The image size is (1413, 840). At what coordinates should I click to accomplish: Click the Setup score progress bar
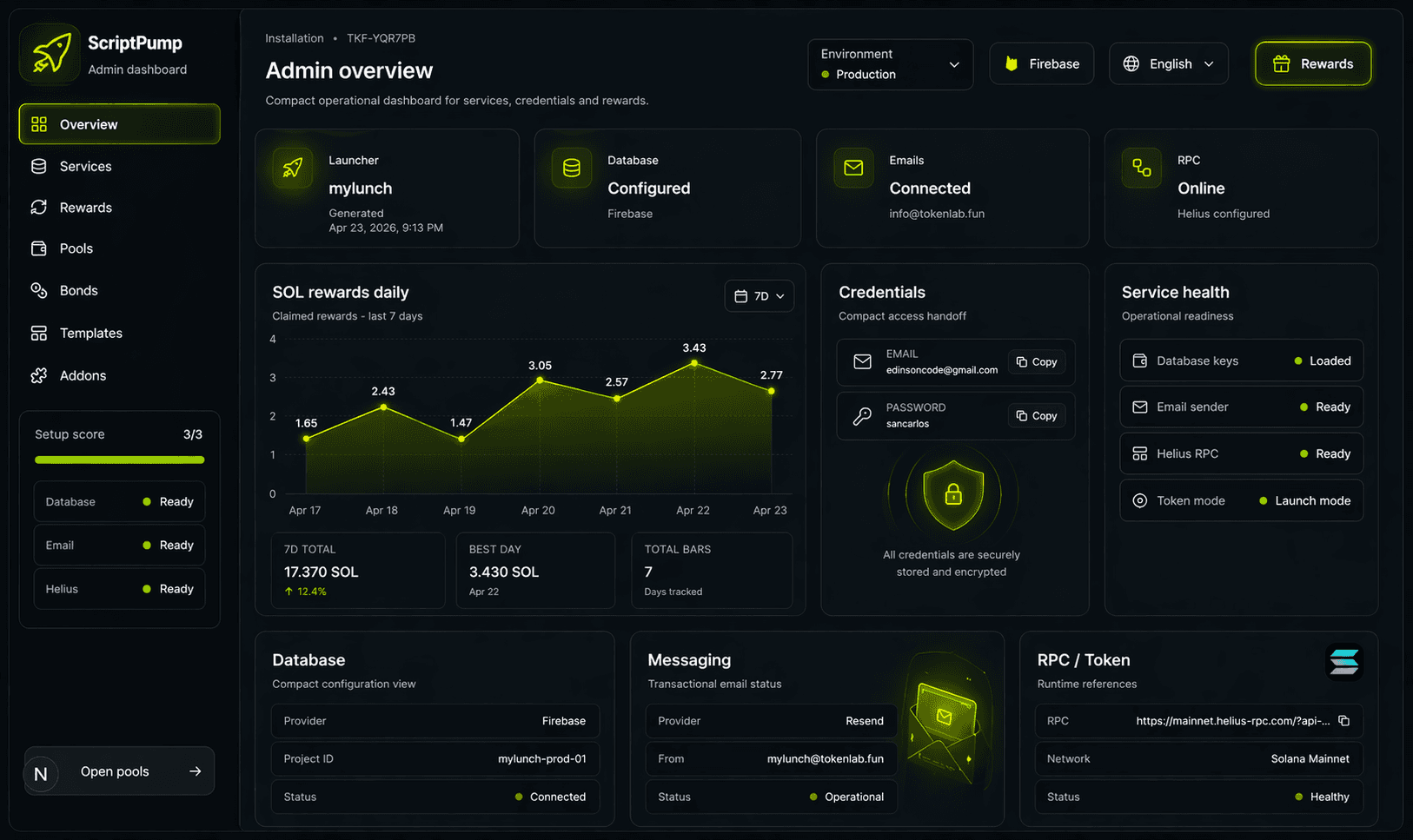coord(119,460)
